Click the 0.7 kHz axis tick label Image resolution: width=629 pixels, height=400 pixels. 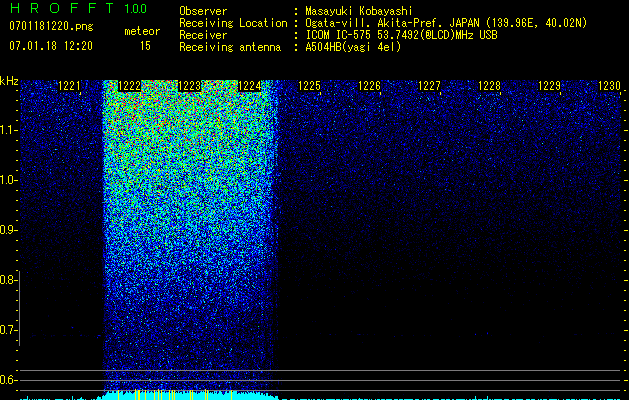(x=8, y=330)
